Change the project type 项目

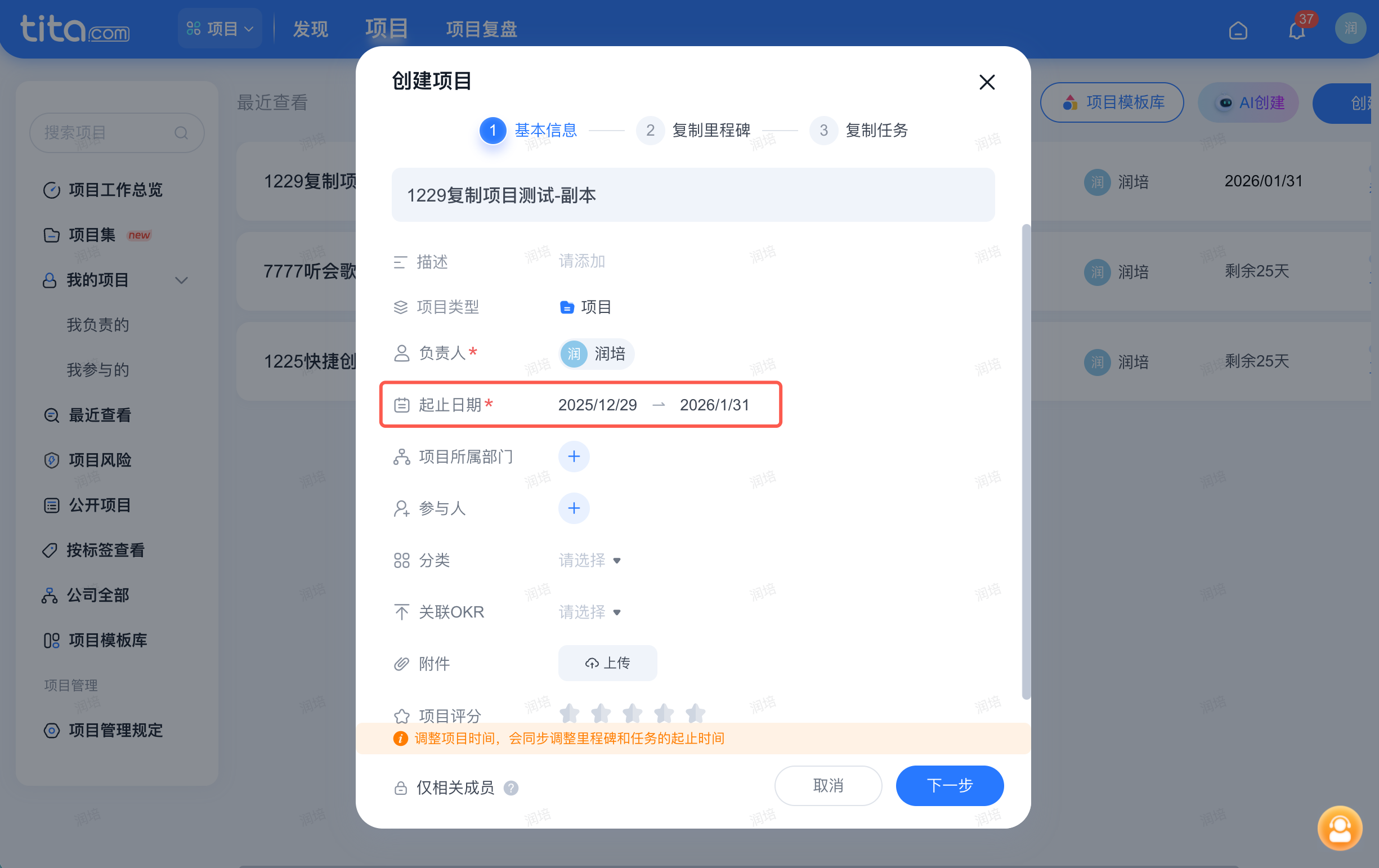click(585, 307)
